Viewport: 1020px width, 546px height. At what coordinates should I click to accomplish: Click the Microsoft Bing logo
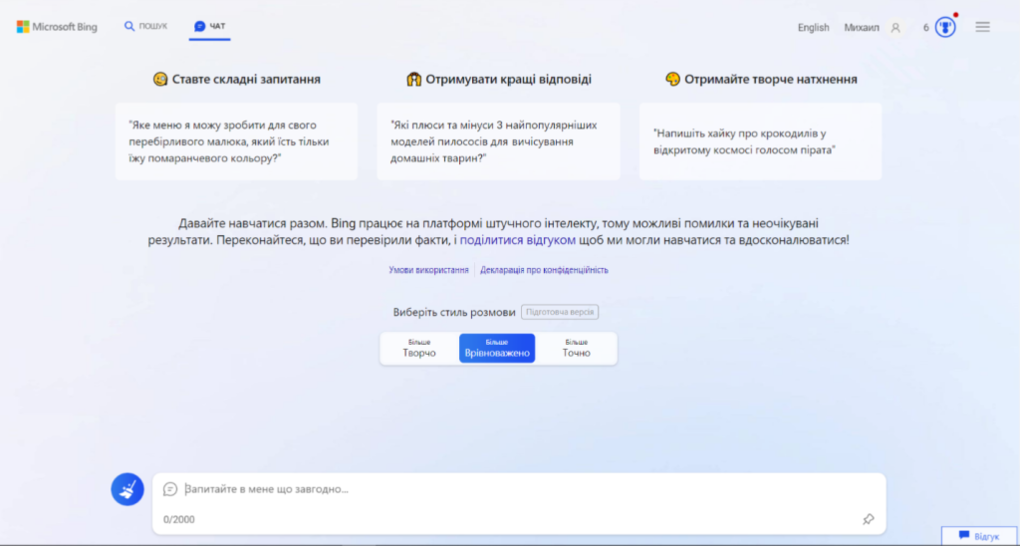pos(57,27)
